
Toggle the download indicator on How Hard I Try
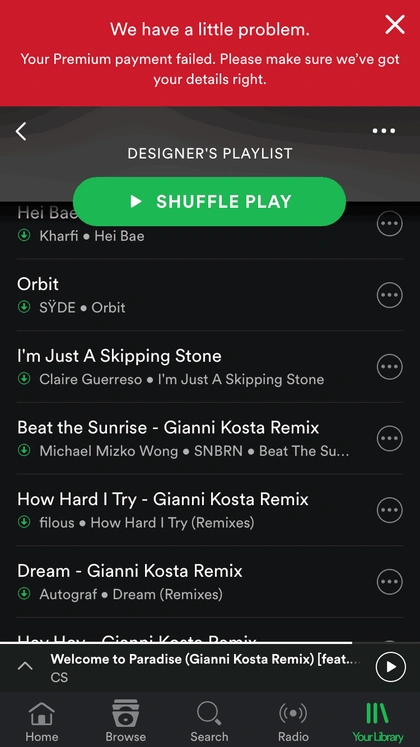24,522
